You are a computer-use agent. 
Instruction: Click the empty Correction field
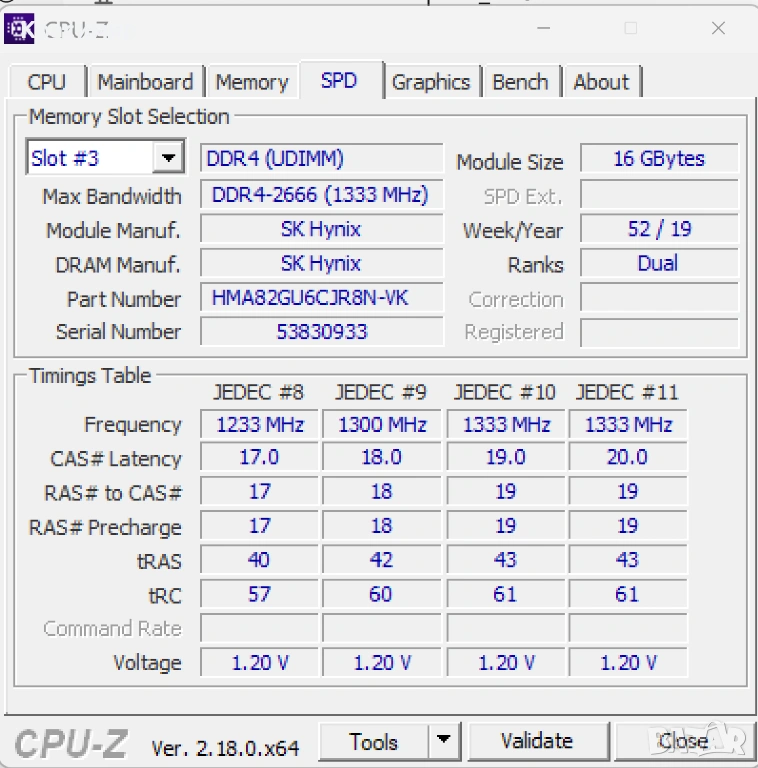pyautogui.click(x=659, y=298)
